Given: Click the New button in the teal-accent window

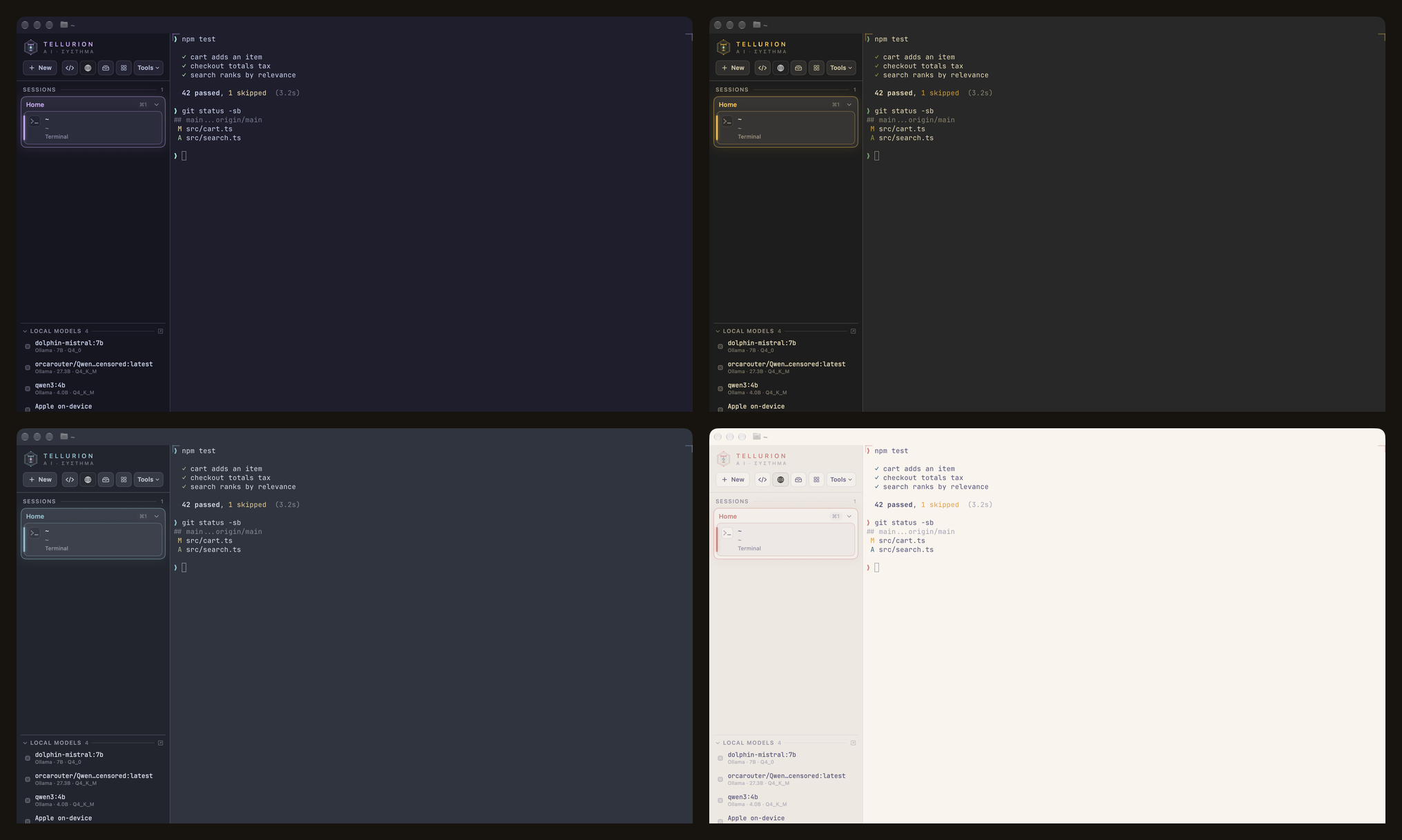Looking at the screenshot, I should tap(40, 479).
